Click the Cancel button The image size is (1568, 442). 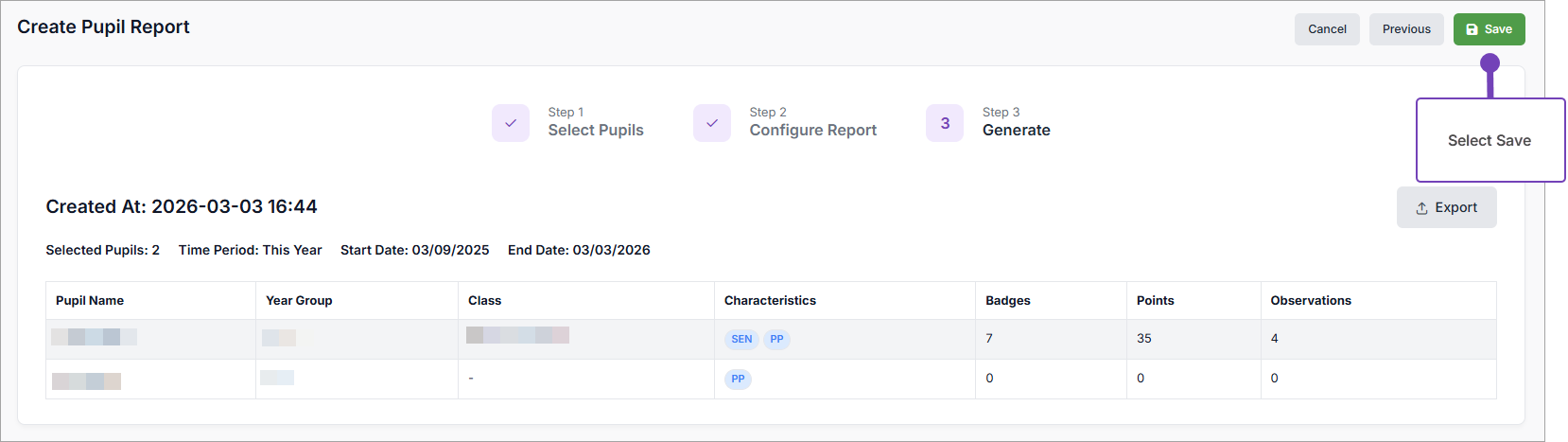1327,29
